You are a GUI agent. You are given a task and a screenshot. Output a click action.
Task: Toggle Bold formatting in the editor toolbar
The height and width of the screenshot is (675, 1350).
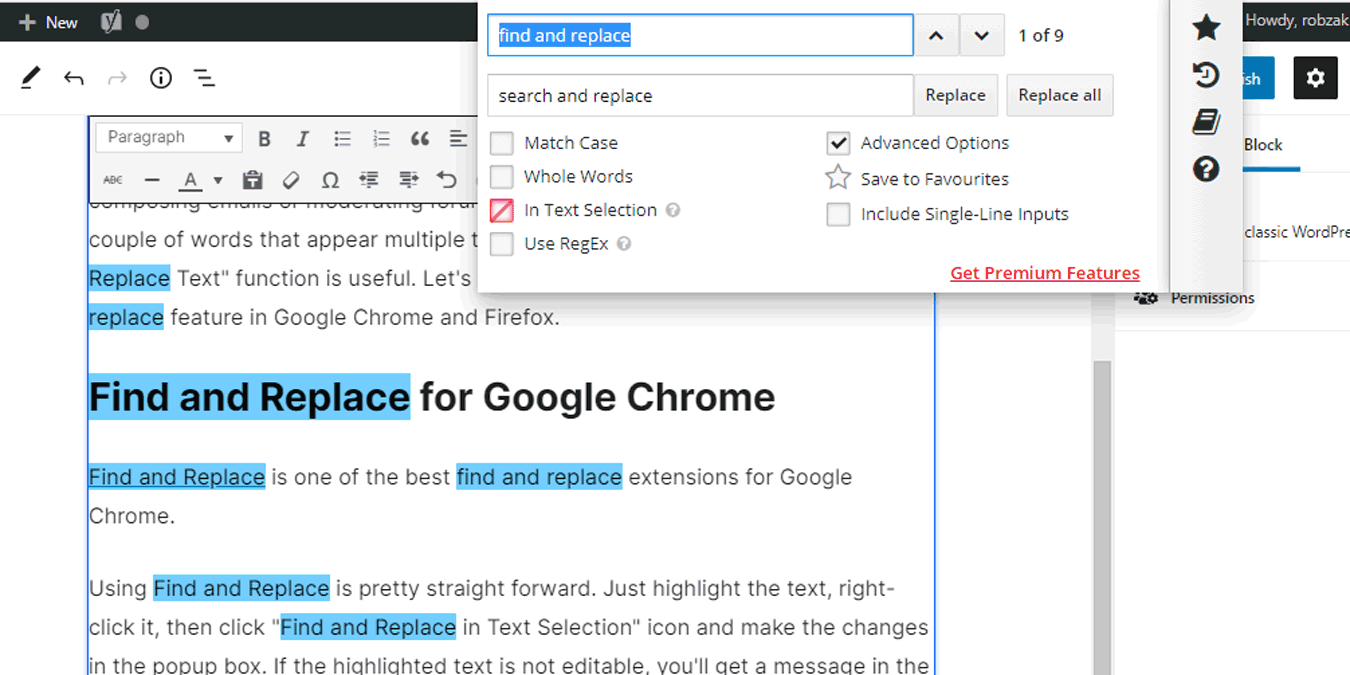(x=264, y=138)
